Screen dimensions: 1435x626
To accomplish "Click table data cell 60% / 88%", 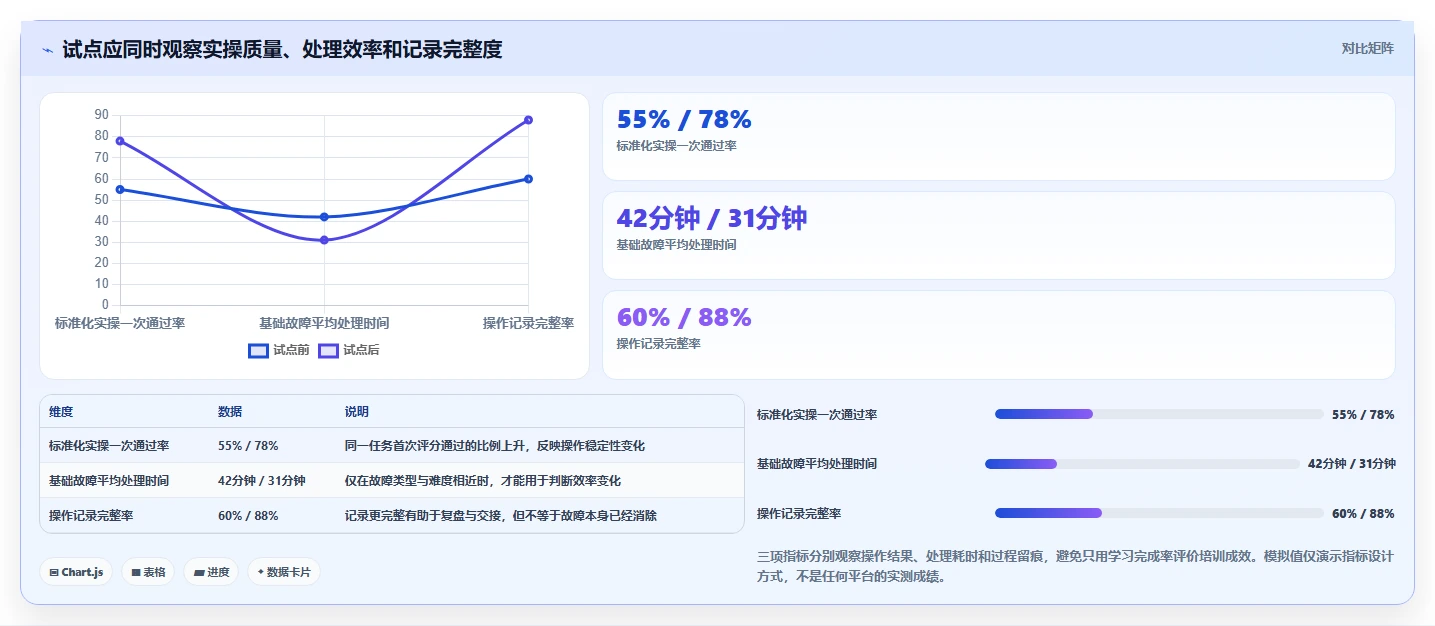I will tap(248, 516).
